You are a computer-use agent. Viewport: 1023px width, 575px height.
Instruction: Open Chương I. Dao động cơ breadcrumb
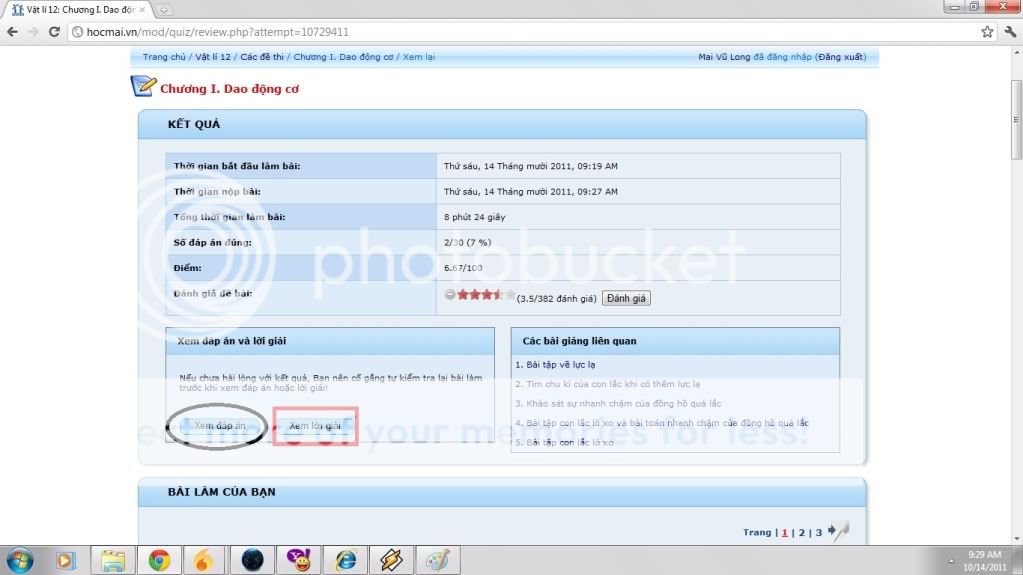343,57
